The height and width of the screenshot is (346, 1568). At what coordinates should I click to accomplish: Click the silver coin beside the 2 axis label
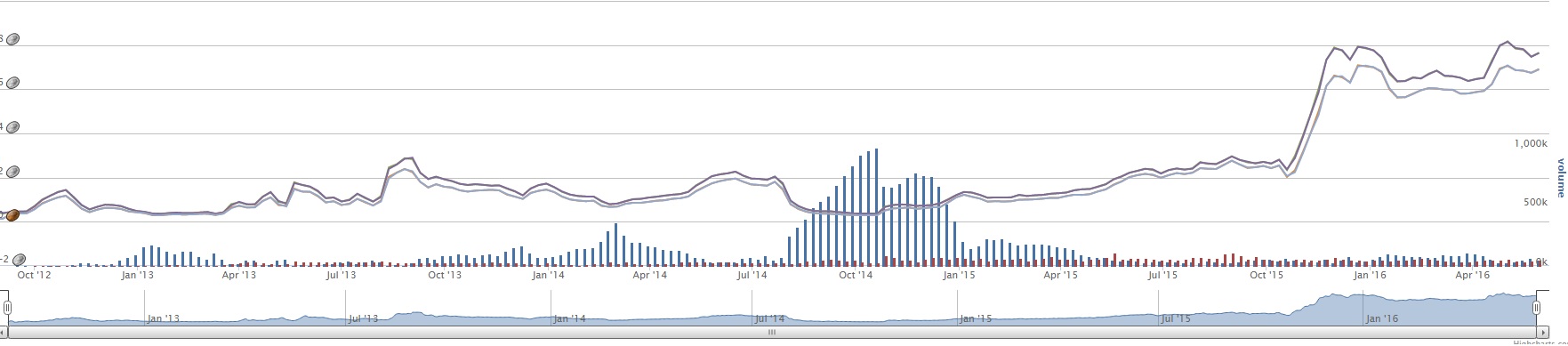pyautogui.click(x=12, y=172)
